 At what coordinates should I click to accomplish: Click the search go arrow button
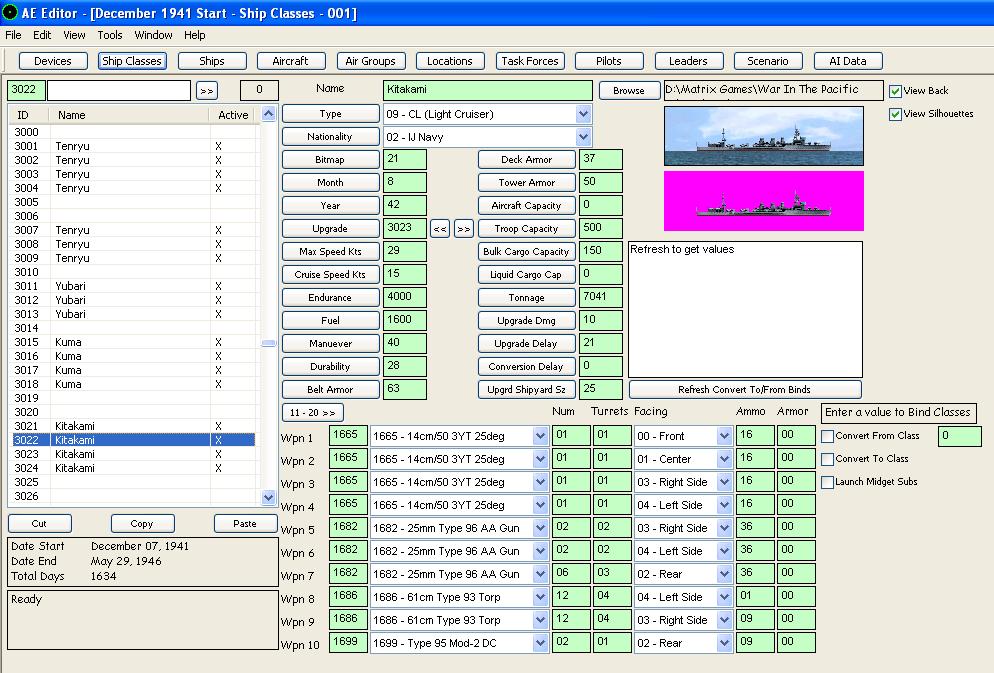pyautogui.click(x=207, y=91)
